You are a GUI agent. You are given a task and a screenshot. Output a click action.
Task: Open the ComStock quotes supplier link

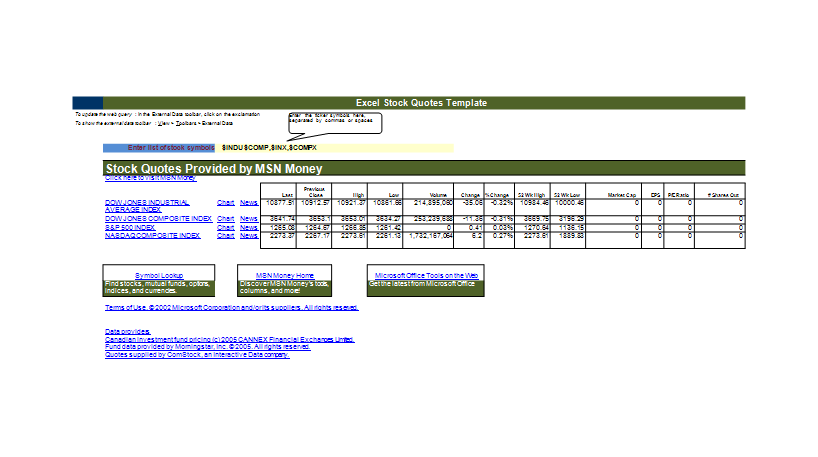tap(197, 354)
